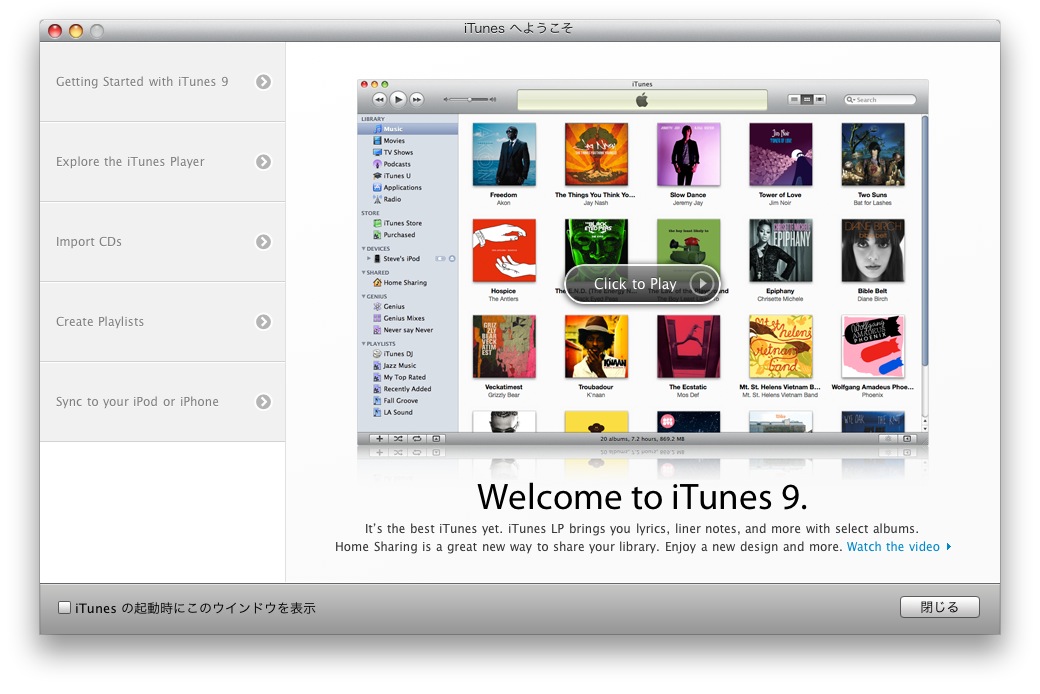Close the iTunes welcome window with red button
1040x694 pixels.
click(x=55, y=31)
